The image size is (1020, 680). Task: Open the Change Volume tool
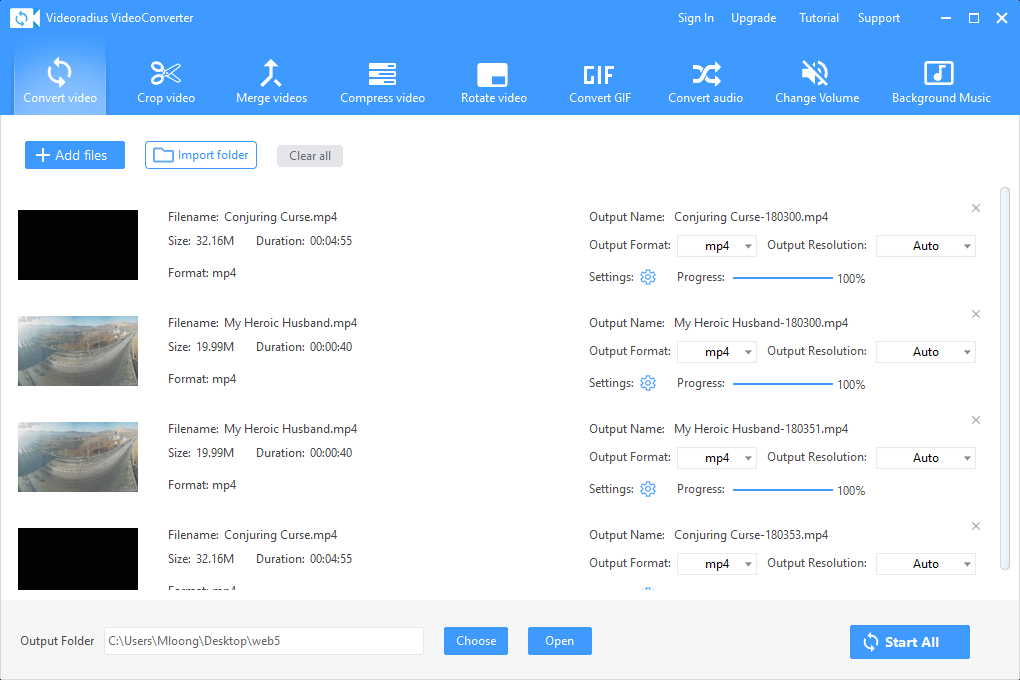pyautogui.click(x=817, y=80)
